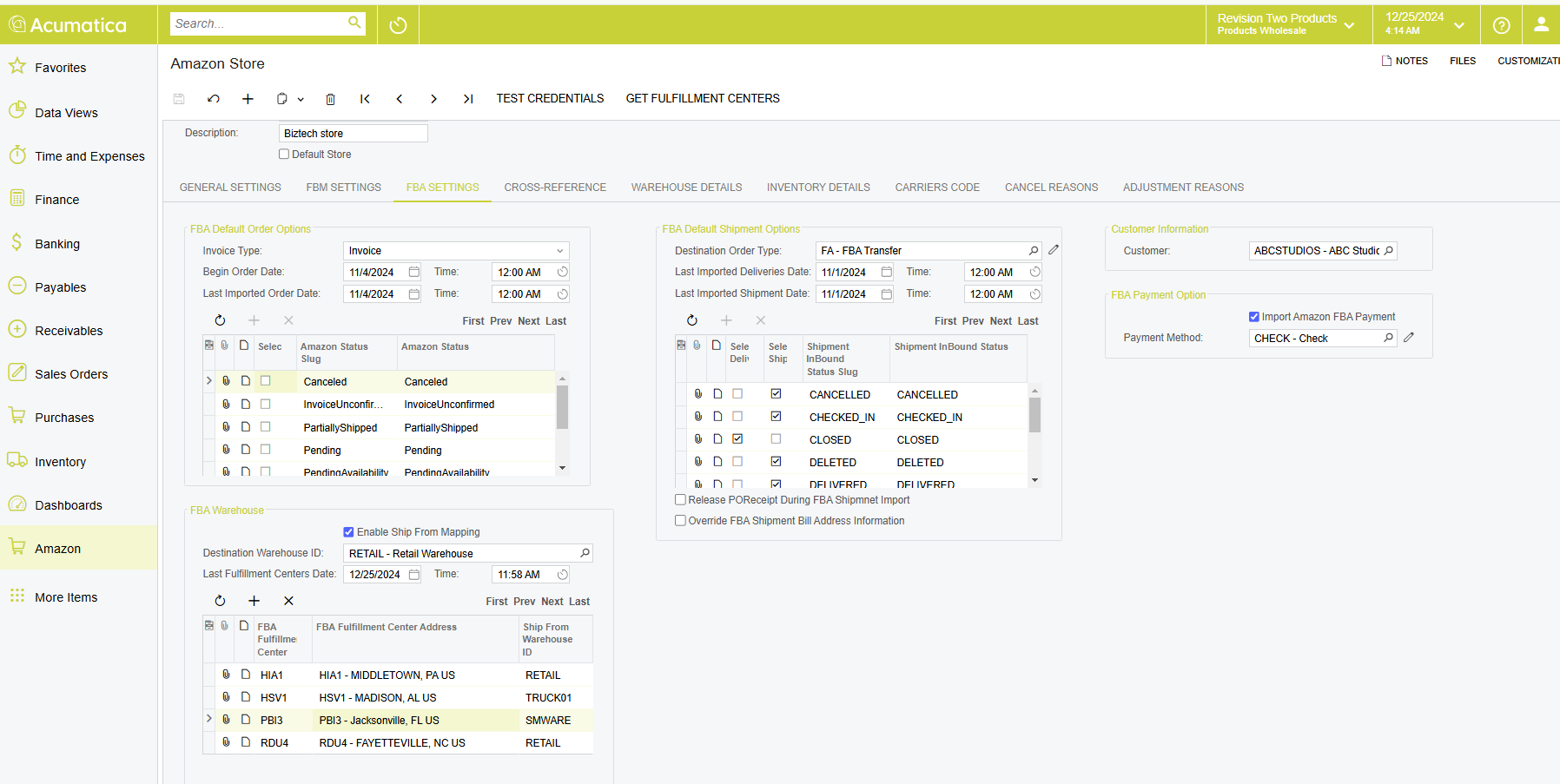Switch to Carriers Code tab

click(x=937, y=188)
